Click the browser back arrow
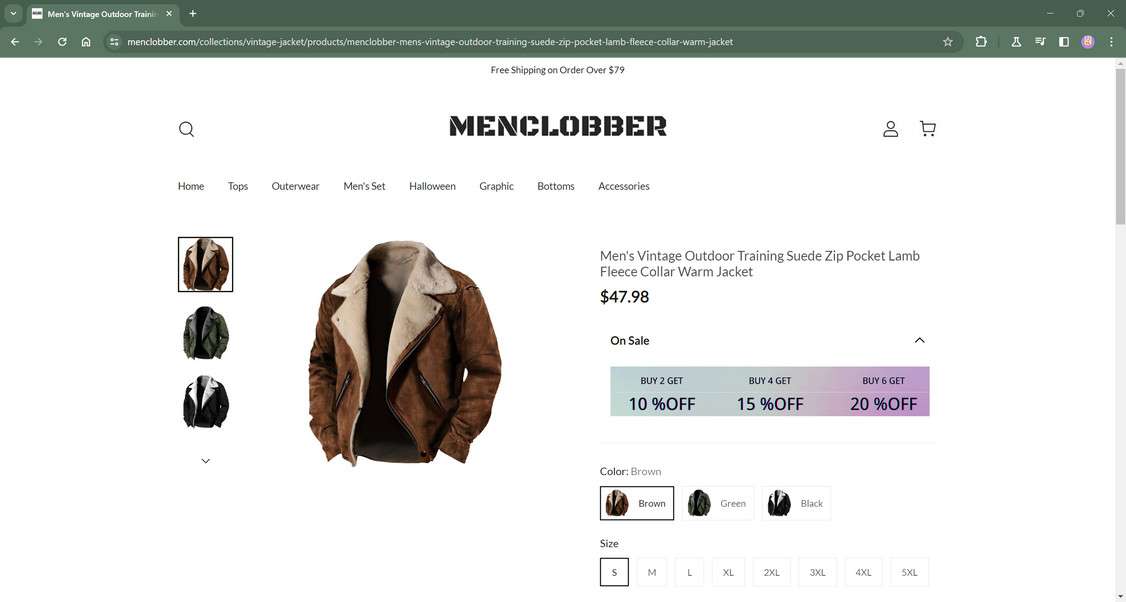1126x602 pixels. tap(14, 42)
